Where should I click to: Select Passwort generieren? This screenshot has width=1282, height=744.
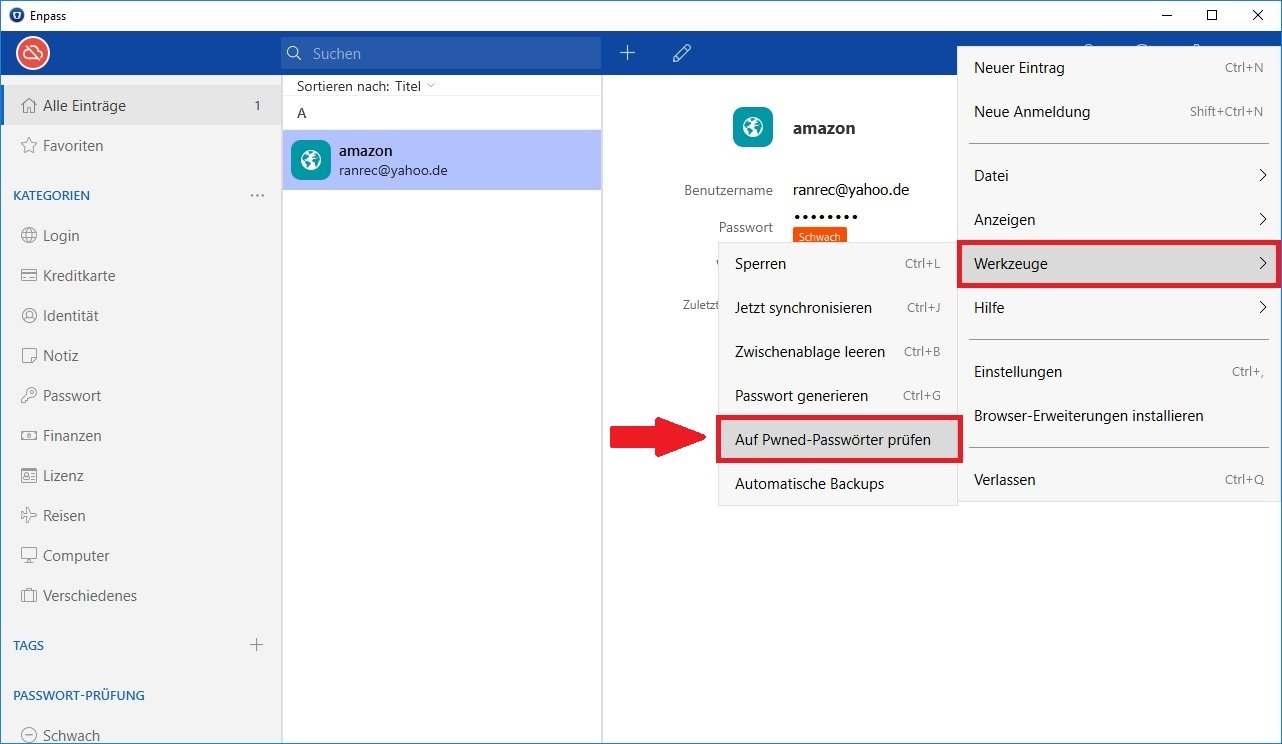coord(838,396)
